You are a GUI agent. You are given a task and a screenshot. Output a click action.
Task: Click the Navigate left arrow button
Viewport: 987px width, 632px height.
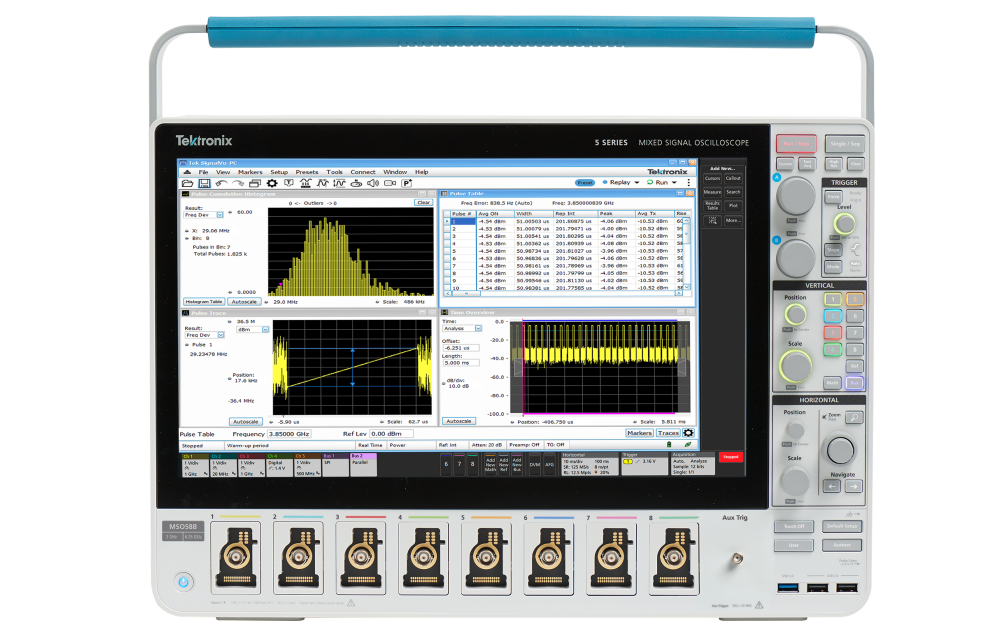pyautogui.click(x=832, y=487)
